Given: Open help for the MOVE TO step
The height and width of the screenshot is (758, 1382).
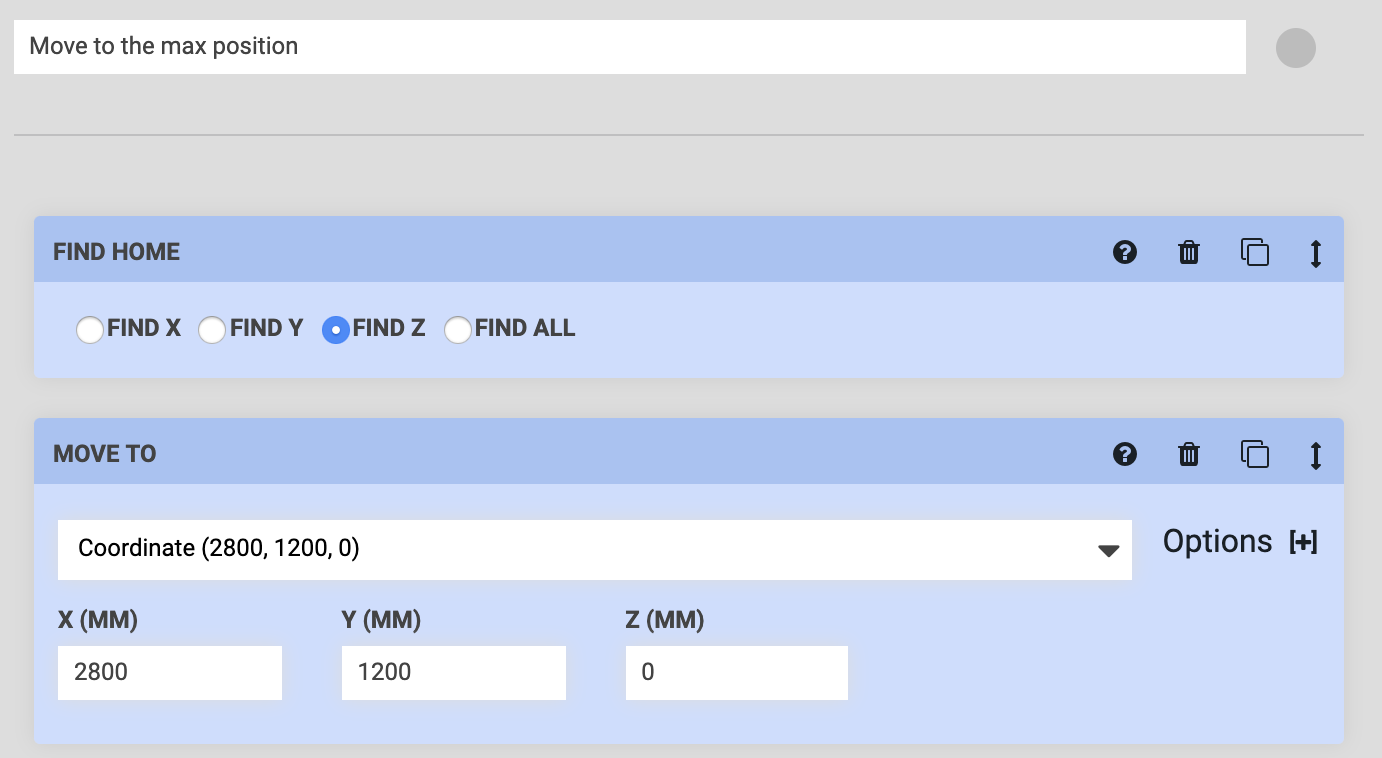Looking at the screenshot, I should [x=1125, y=454].
